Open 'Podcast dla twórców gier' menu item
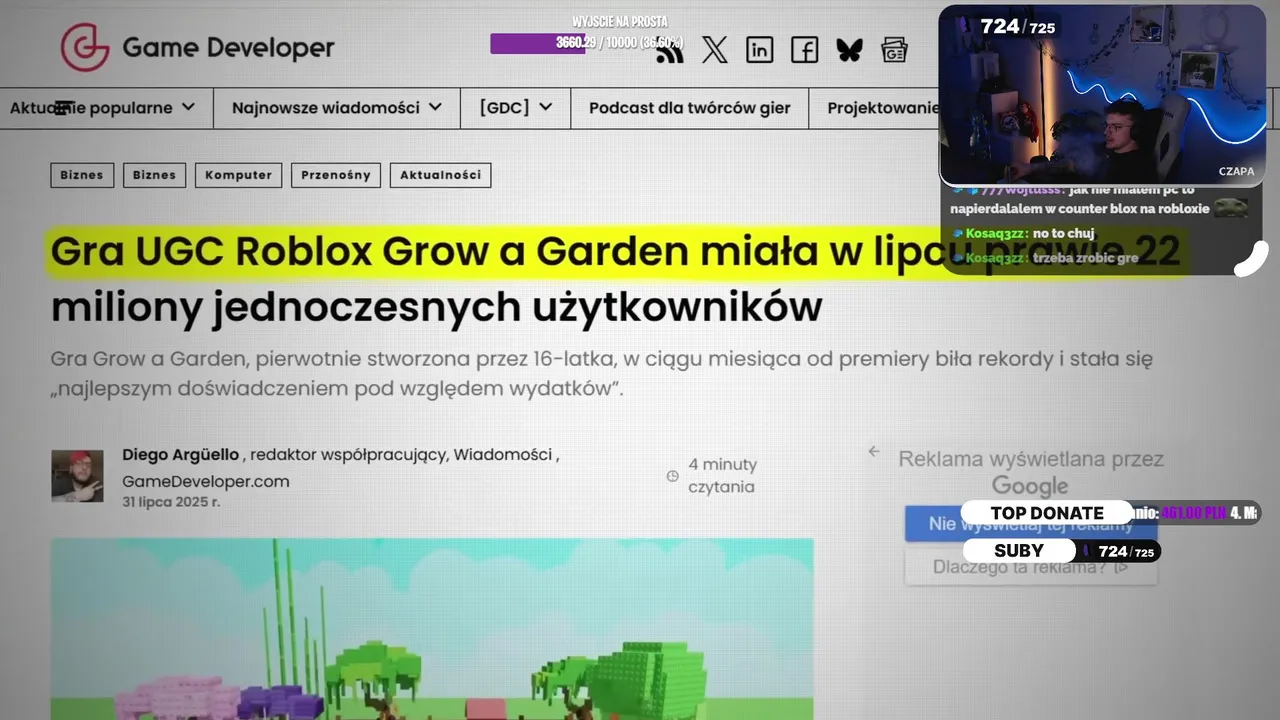The width and height of the screenshot is (1280, 720). pos(690,107)
